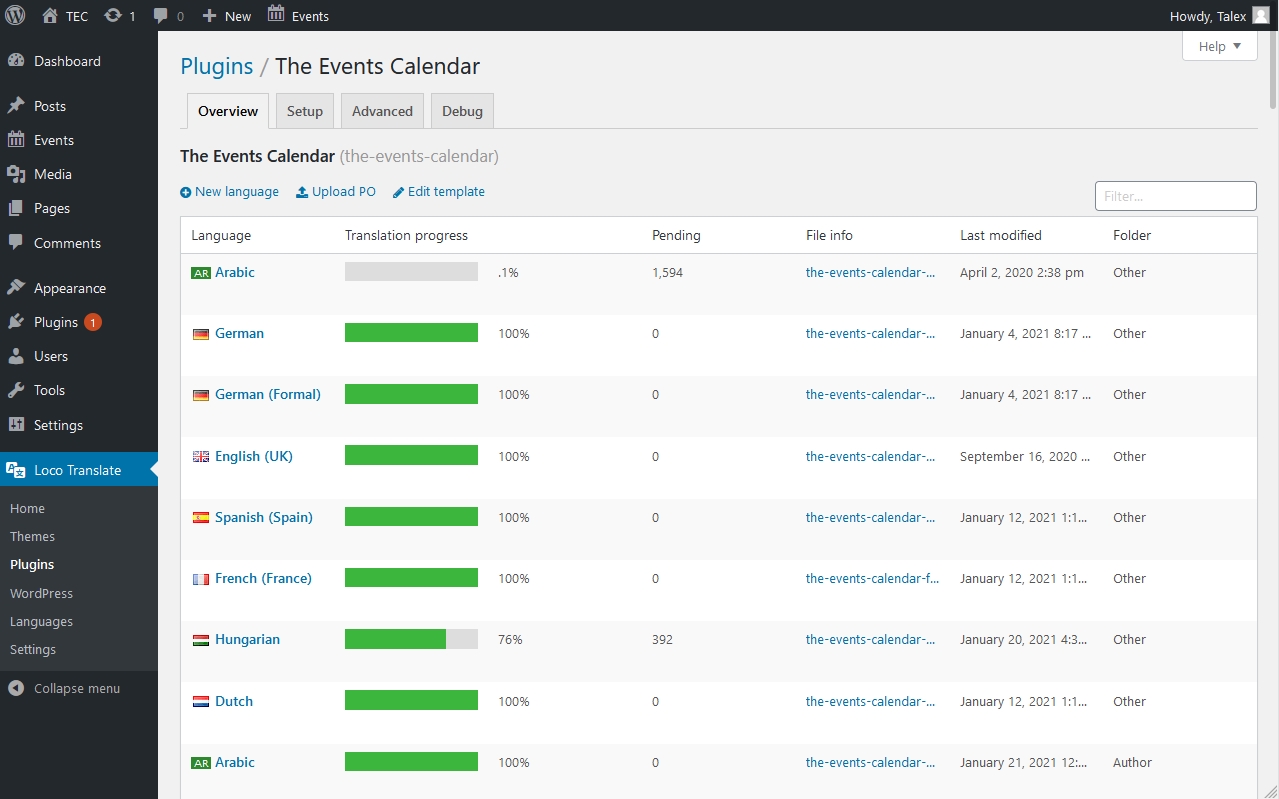Screen dimensions: 1279x799
Task: Click the Appearance brush icon
Action: point(16,288)
